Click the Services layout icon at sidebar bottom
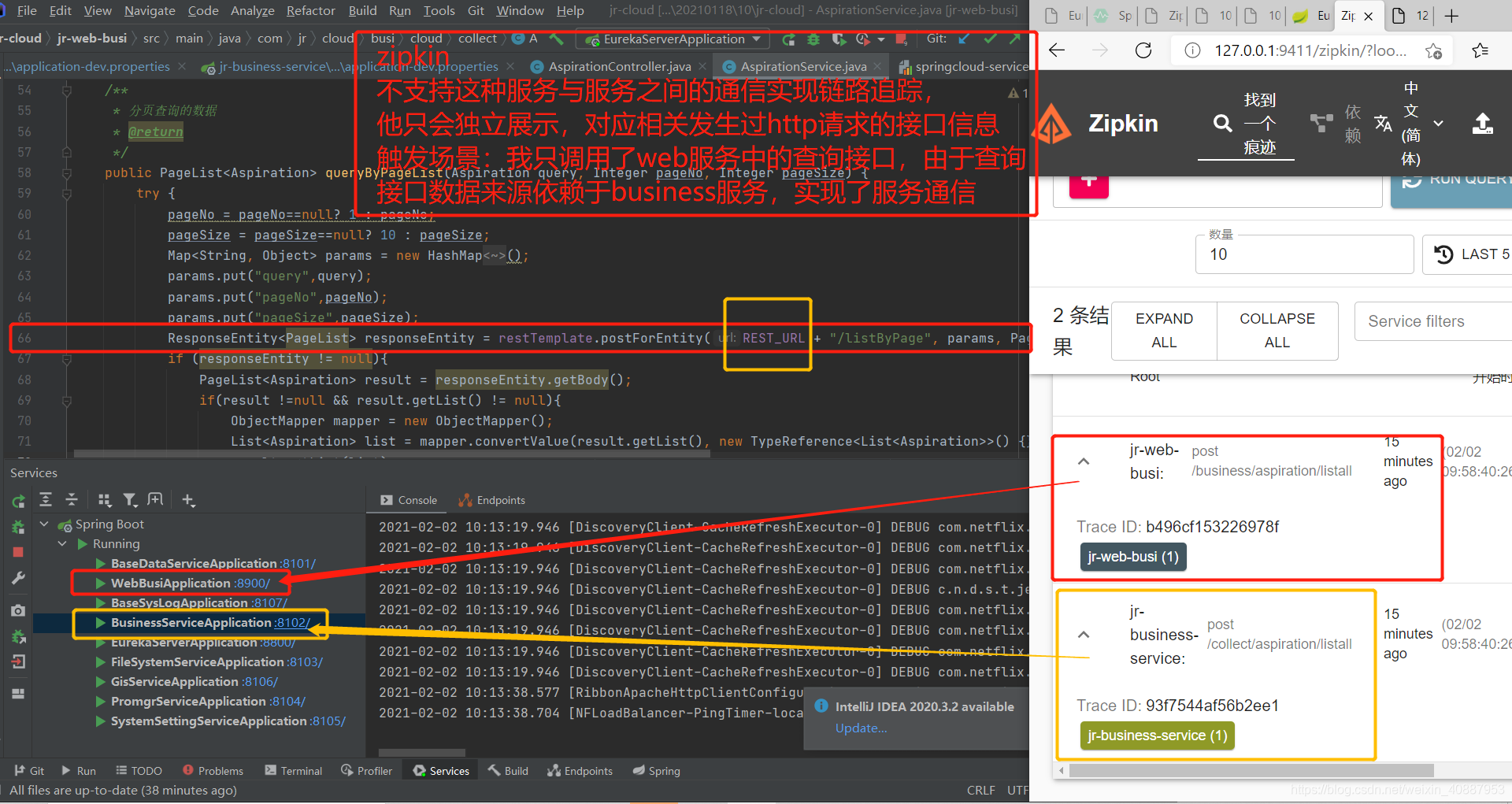1512x804 pixels. (18, 694)
